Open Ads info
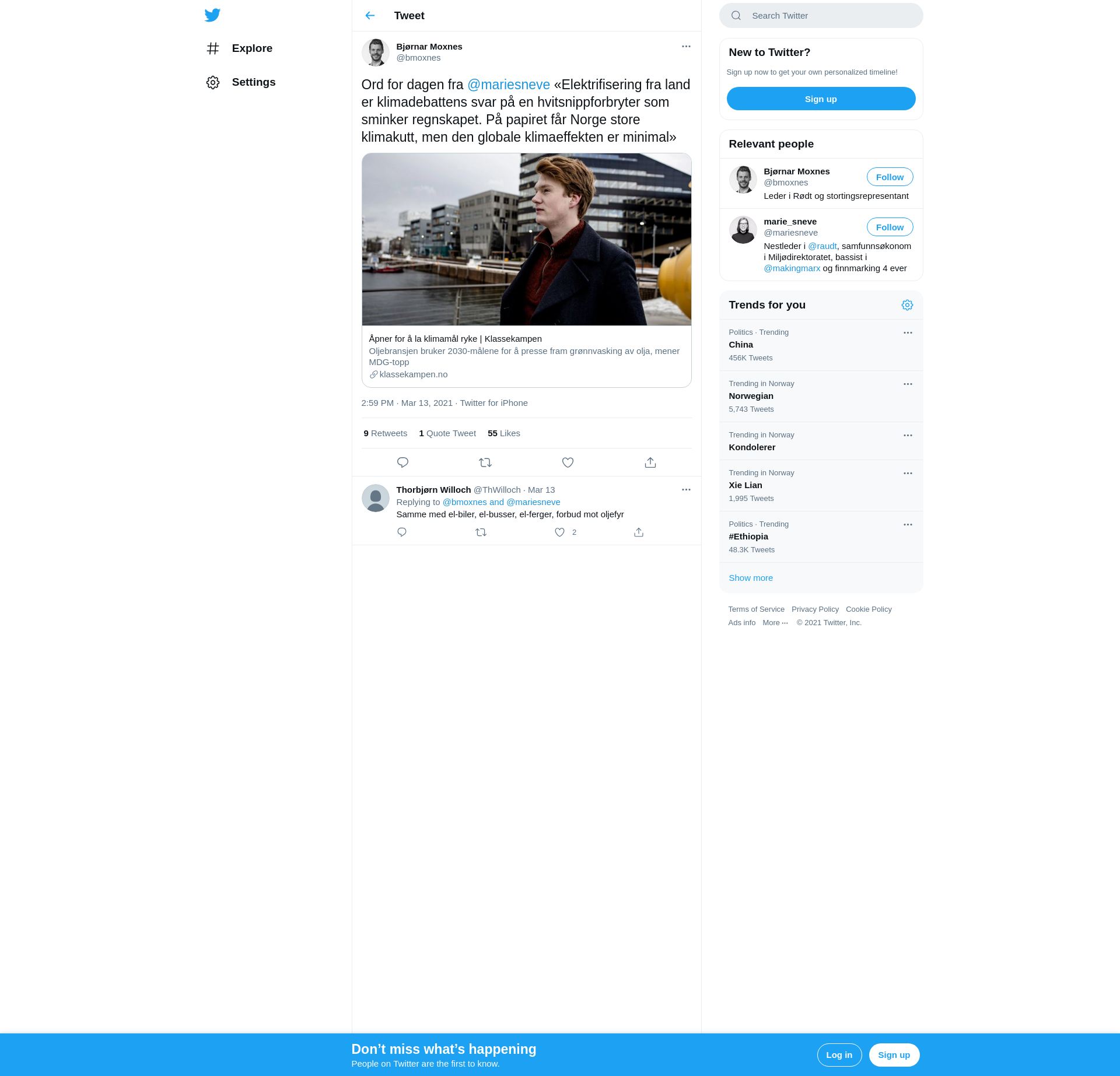This screenshot has width=1120, height=1076. tap(741, 623)
